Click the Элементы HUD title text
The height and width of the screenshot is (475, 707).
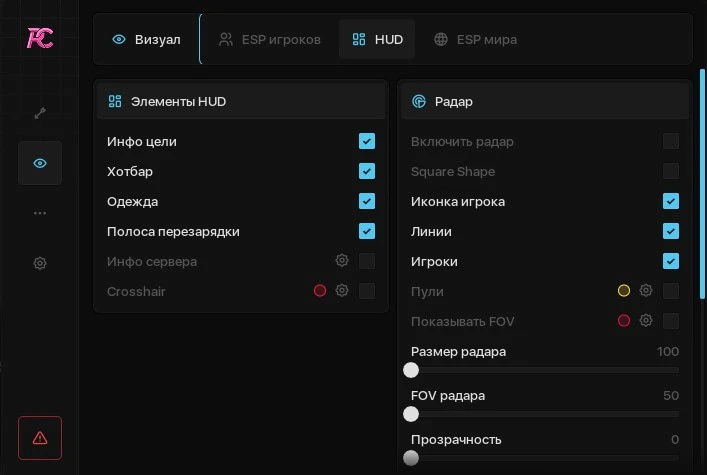click(x=179, y=101)
